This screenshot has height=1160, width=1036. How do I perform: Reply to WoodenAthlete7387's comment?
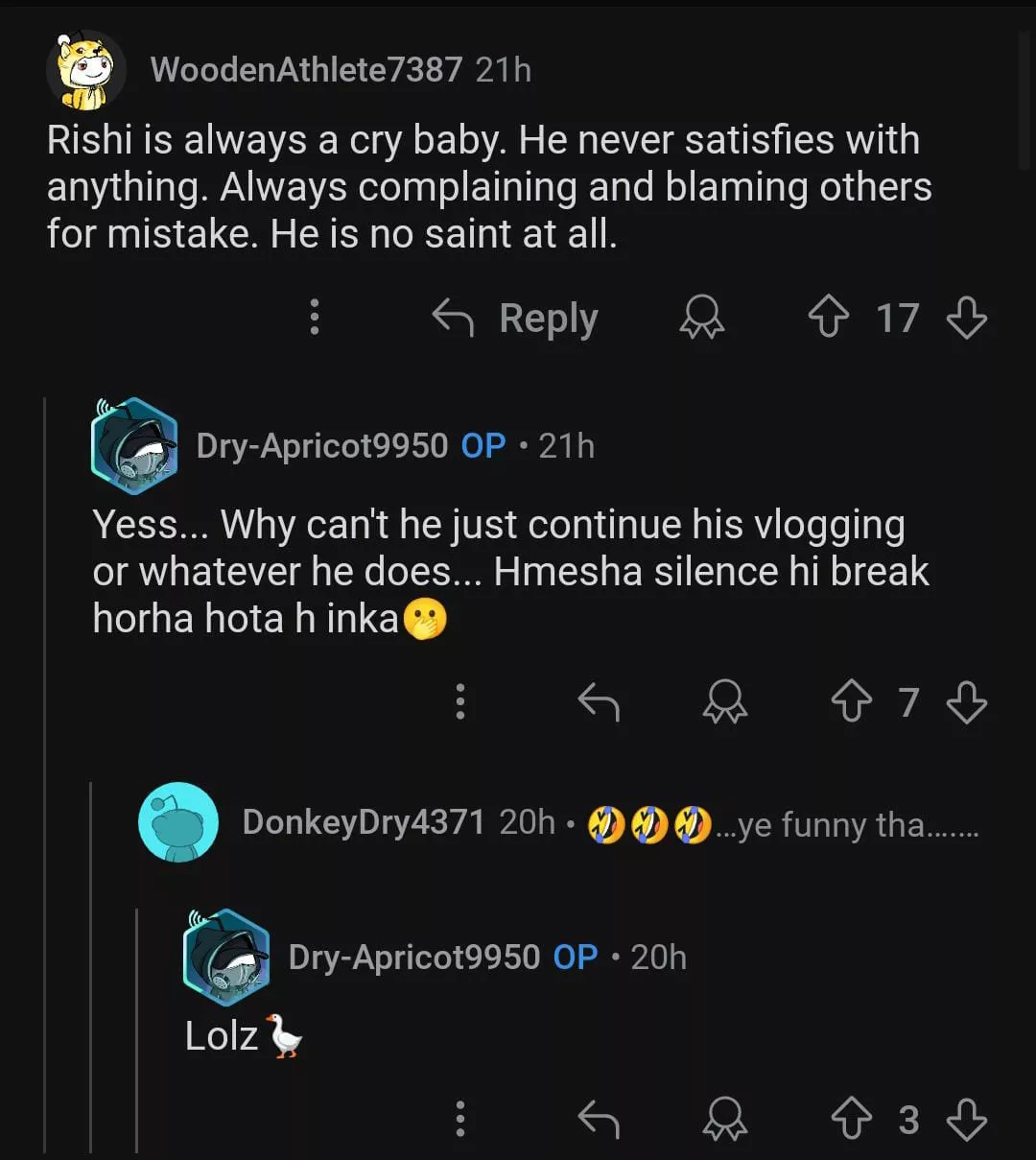tap(516, 318)
